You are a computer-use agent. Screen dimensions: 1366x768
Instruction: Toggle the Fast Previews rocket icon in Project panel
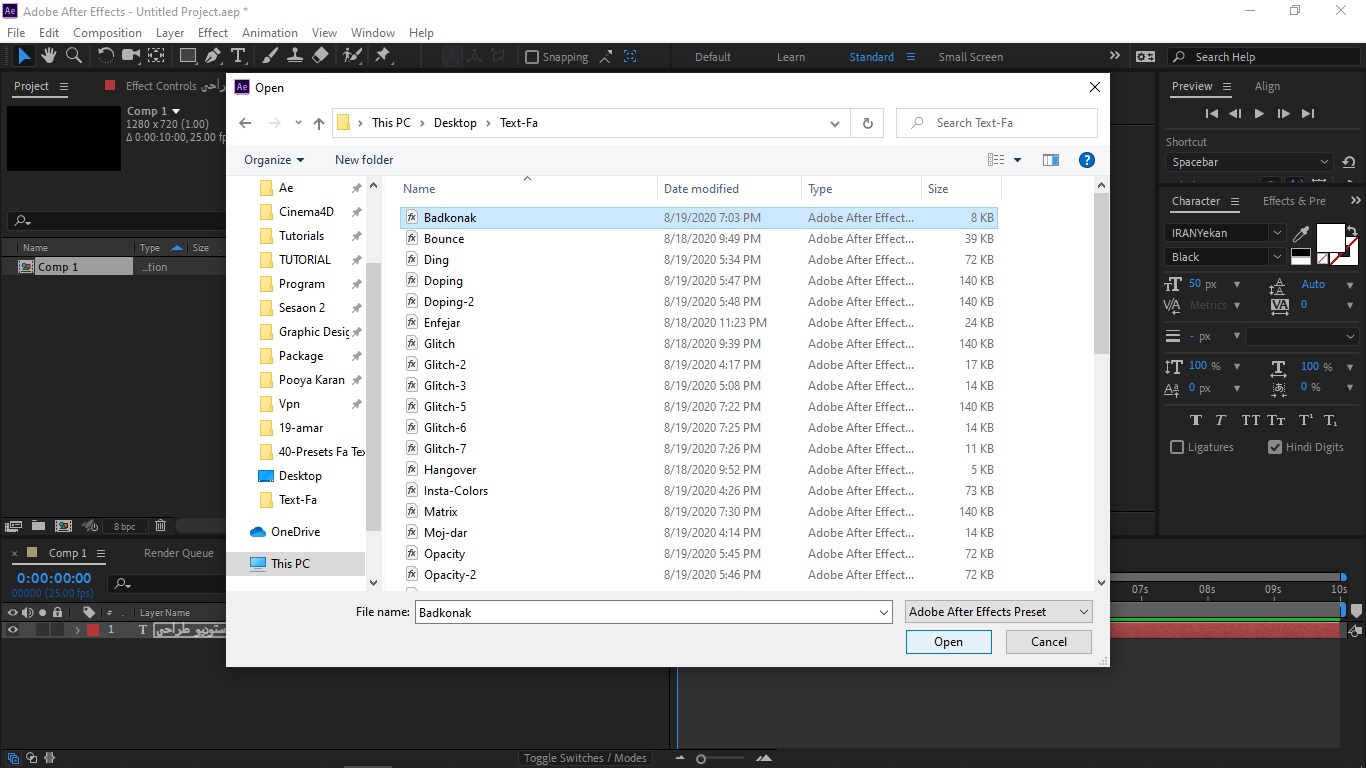coord(89,525)
